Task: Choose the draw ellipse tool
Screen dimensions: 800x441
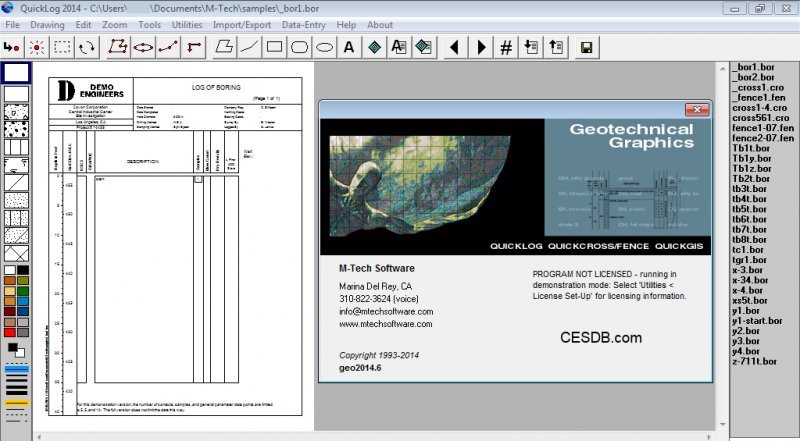Action: [324, 47]
